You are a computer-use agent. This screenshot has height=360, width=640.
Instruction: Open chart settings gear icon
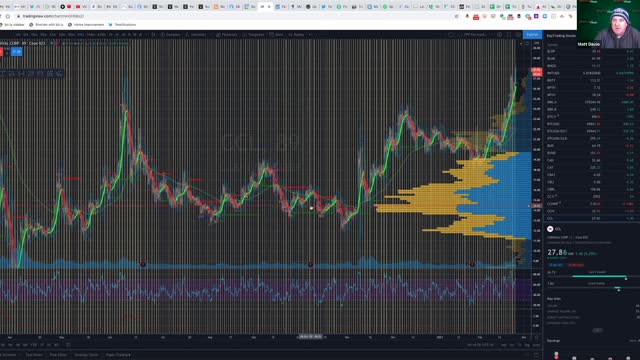(500, 35)
